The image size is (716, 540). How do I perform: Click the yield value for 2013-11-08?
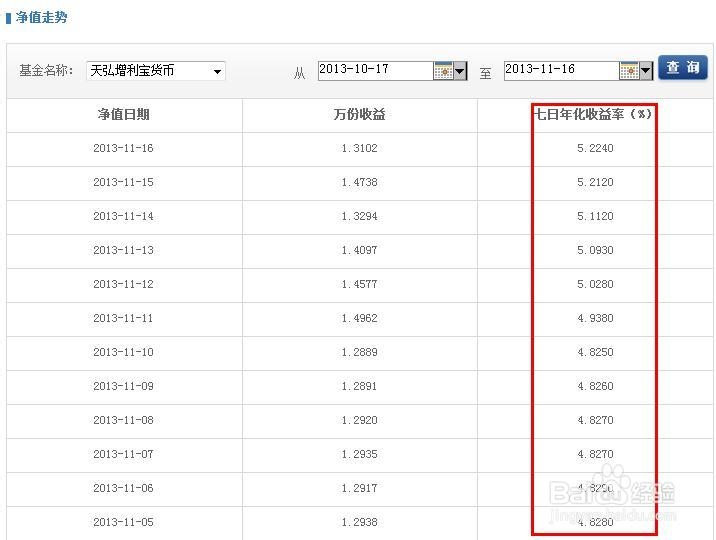[x=595, y=420]
